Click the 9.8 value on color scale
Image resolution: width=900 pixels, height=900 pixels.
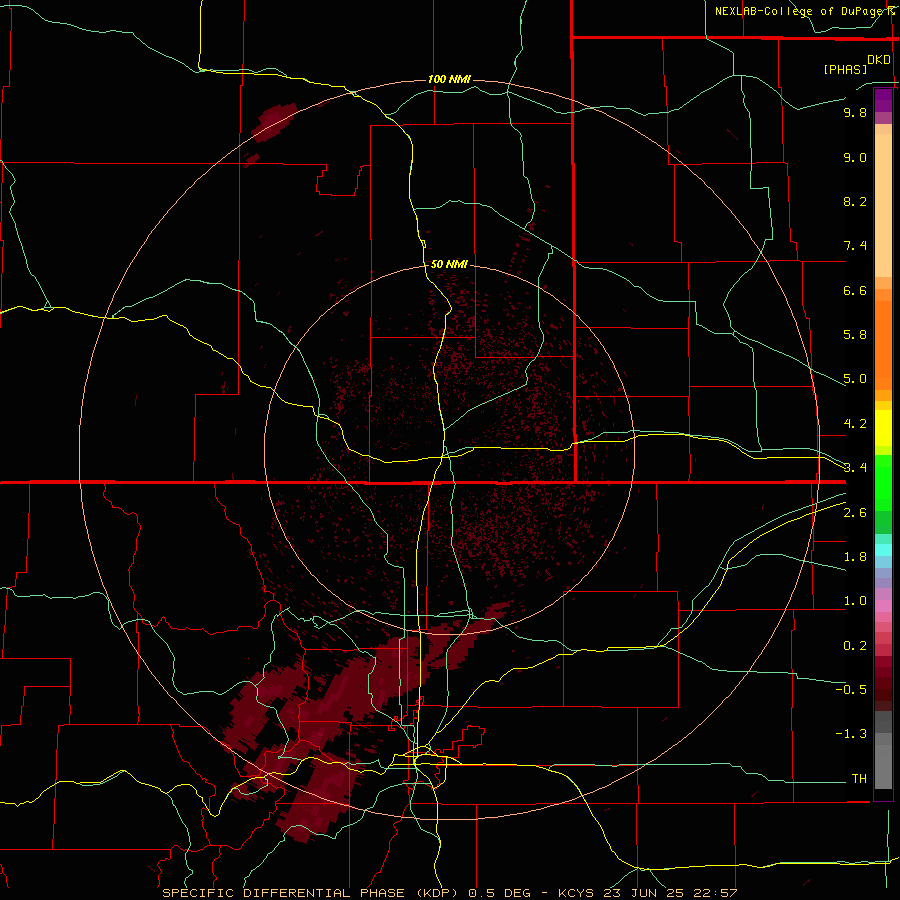855,112
